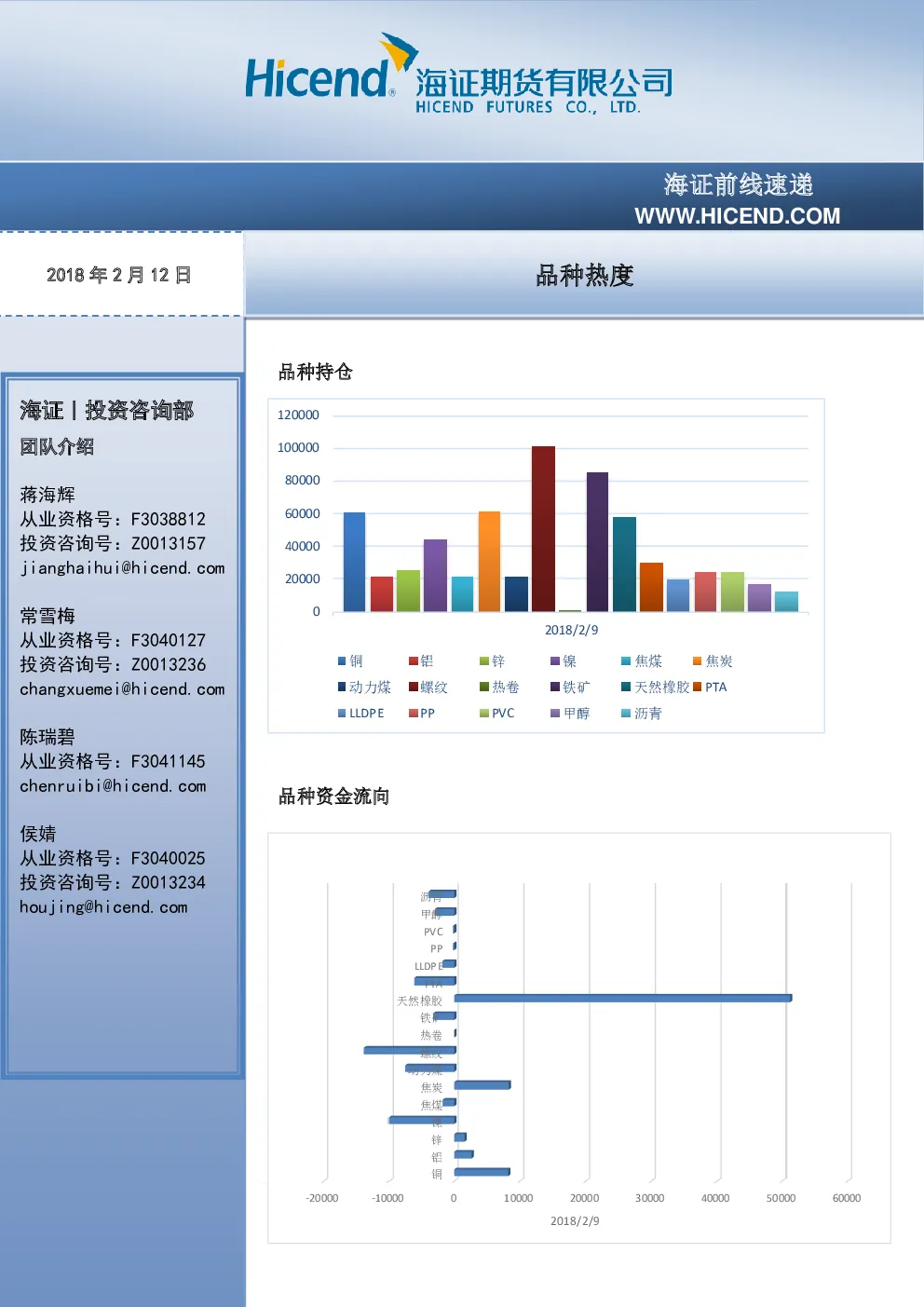Click the email houjing@hicend.com
Image resolution: width=924 pixels, height=1307 pixels.
coord(103,906)
